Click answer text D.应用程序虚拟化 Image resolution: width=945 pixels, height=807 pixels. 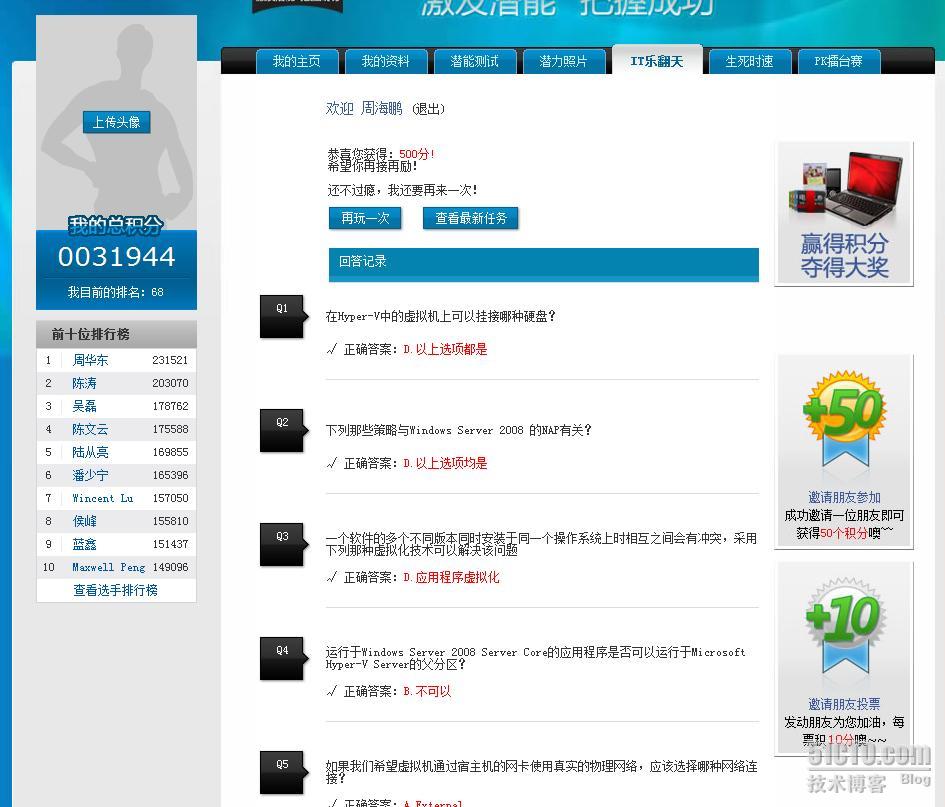coord(451,577)
